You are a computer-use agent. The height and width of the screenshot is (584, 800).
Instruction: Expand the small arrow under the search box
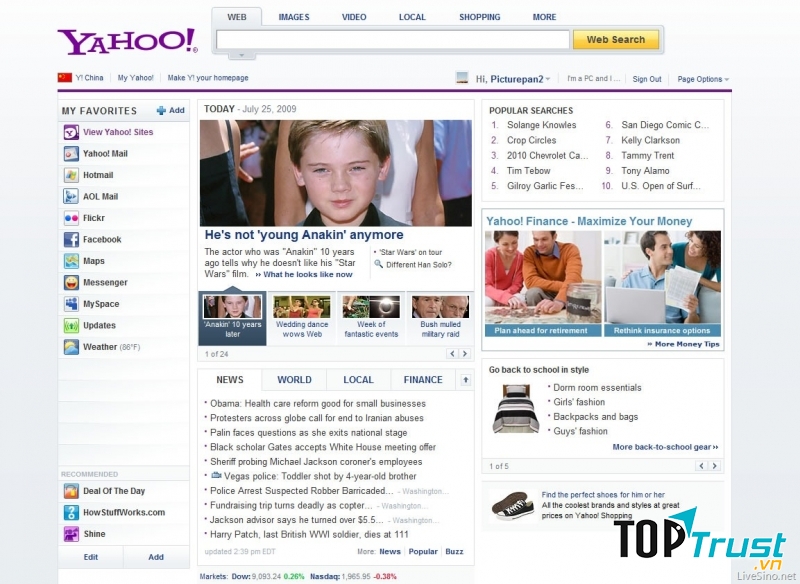coord(242,55)
